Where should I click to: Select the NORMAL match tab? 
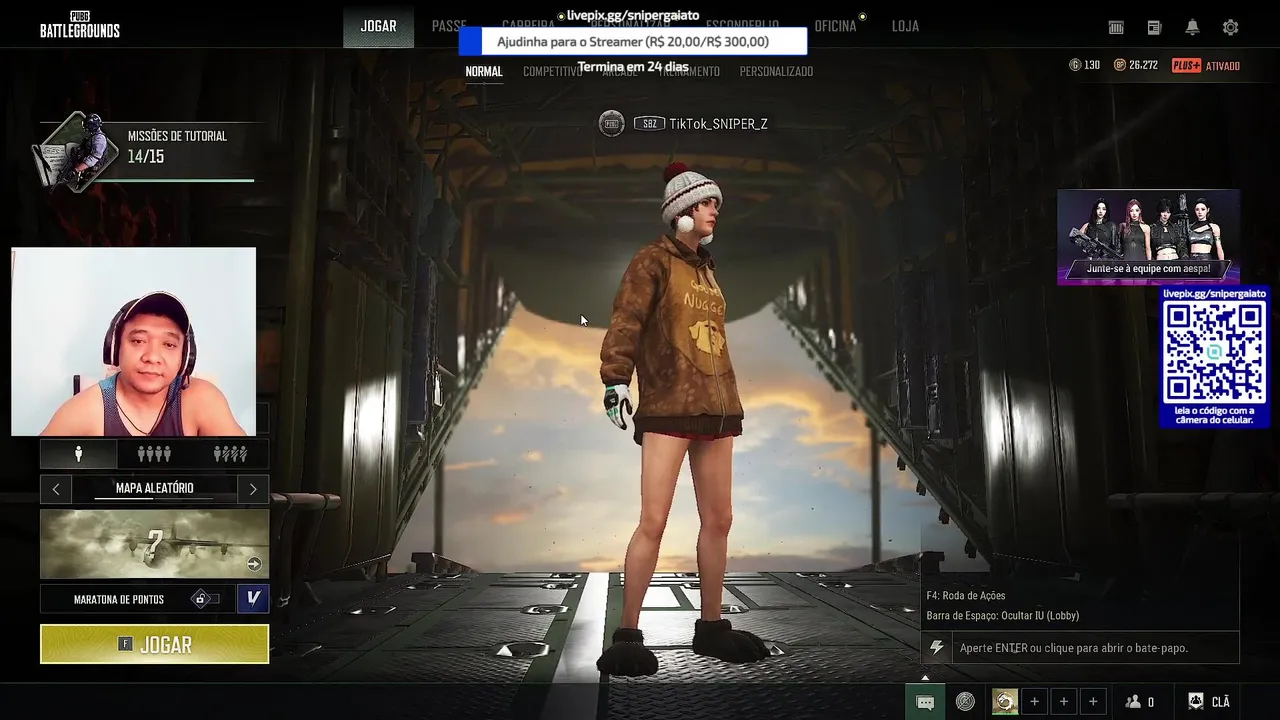tap(484, 72)
